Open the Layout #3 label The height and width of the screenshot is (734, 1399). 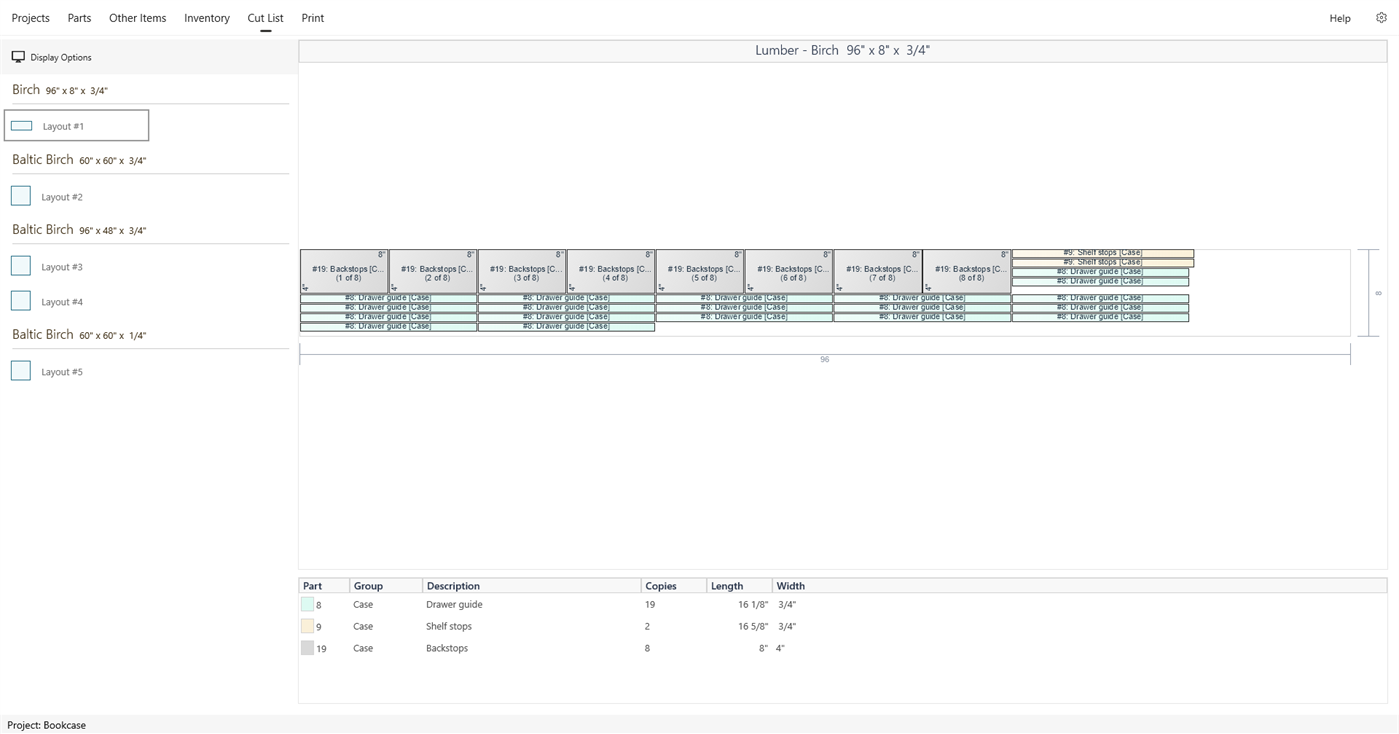tap(62, 267)
